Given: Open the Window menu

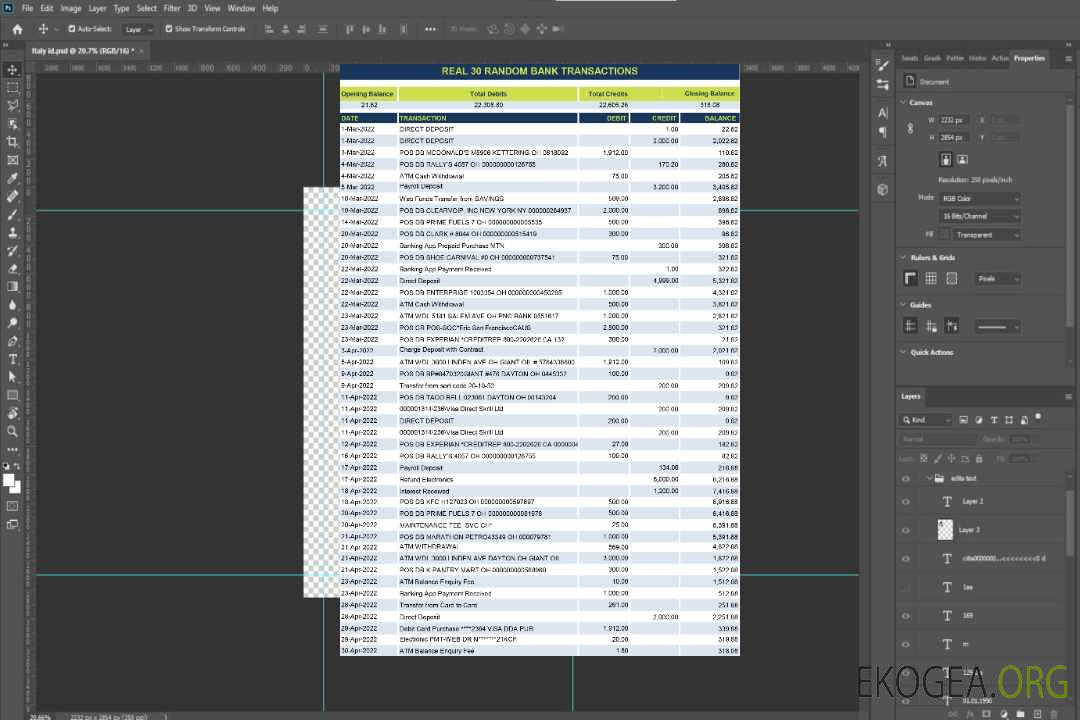Looking at the screenshot, I should (241, 8).
